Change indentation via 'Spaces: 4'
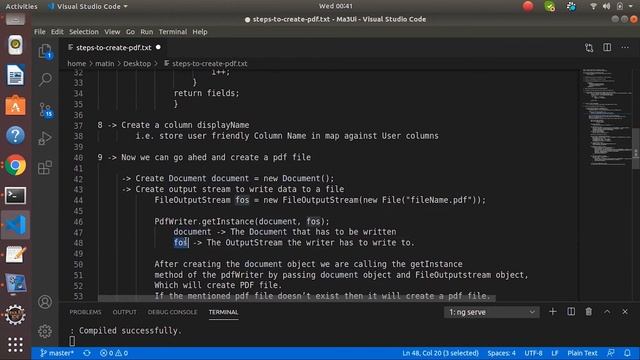The image size is (640, 360). click(501, 353)
